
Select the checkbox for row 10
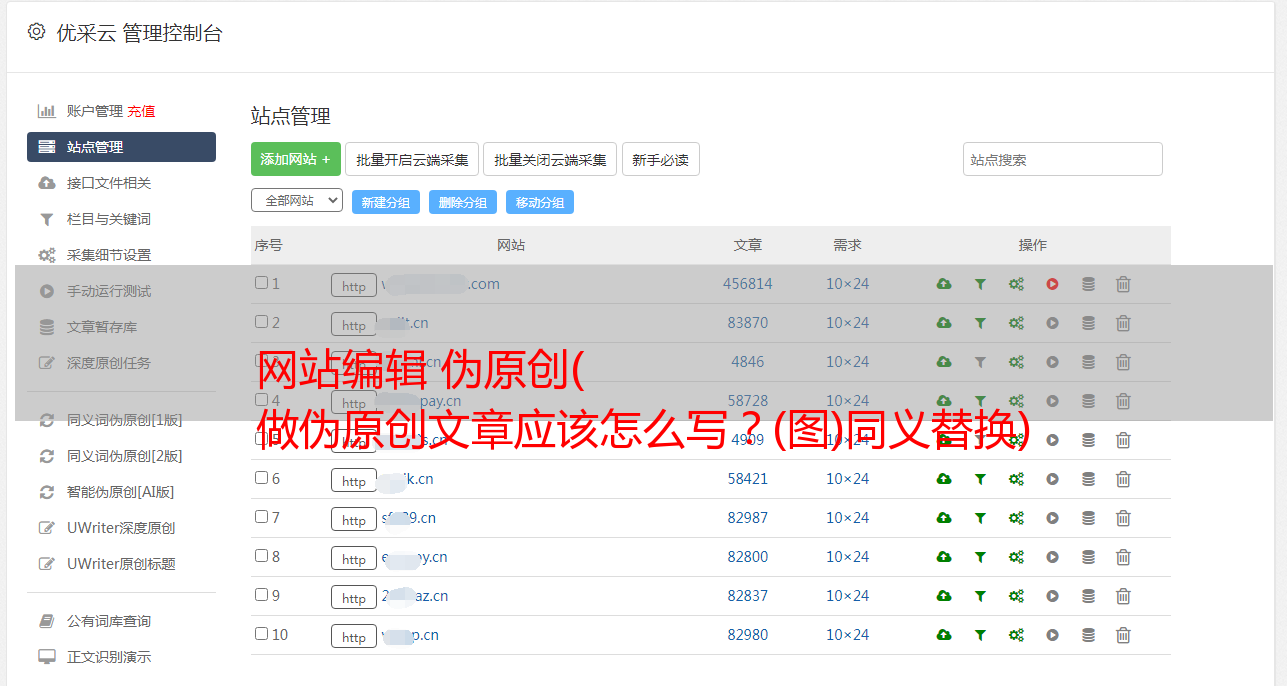click(x=261, y=634)
